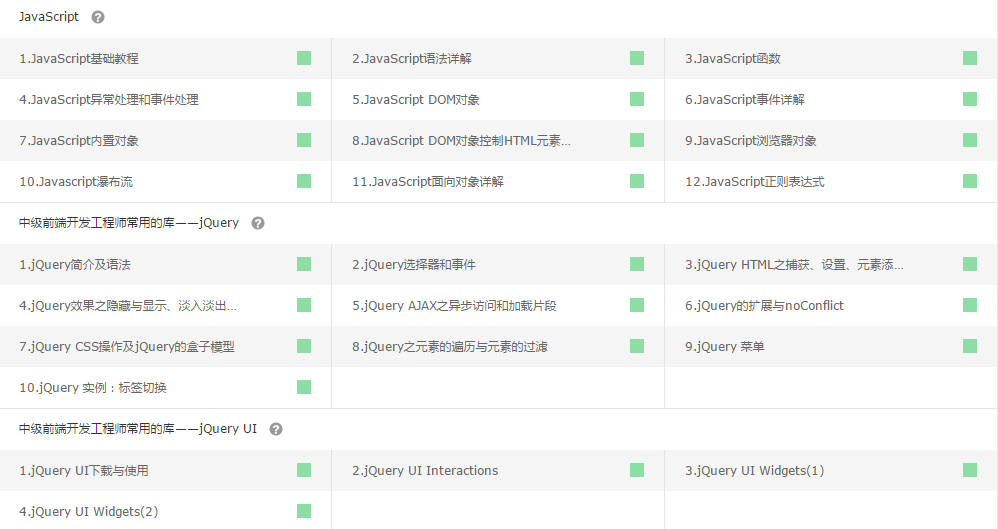Click green square next to 3.JavaScript函数

pyautogui.click(x=970, y=58)
